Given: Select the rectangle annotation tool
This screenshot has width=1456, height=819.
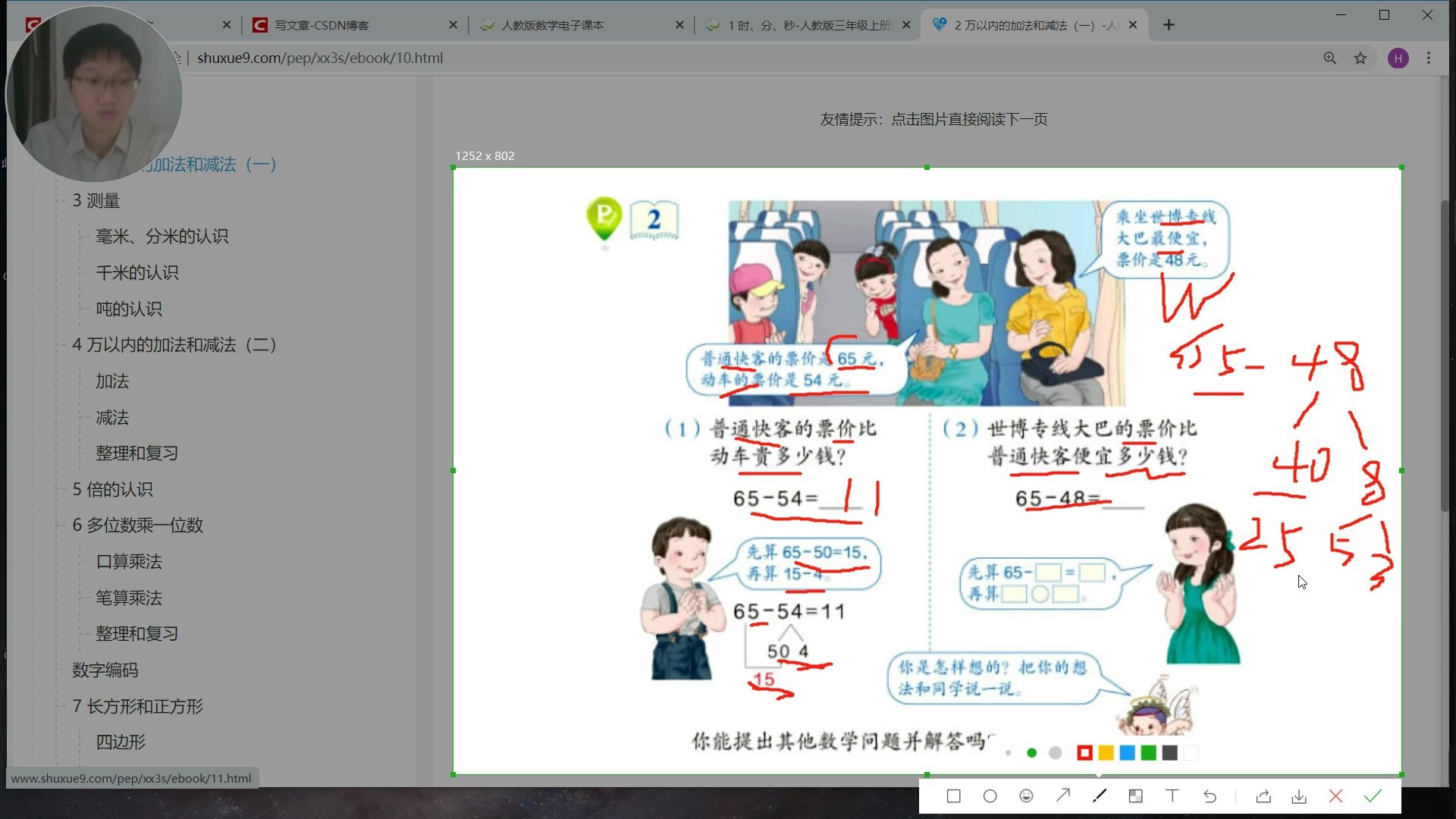Looking at the screenshot, I should point(952,795).
